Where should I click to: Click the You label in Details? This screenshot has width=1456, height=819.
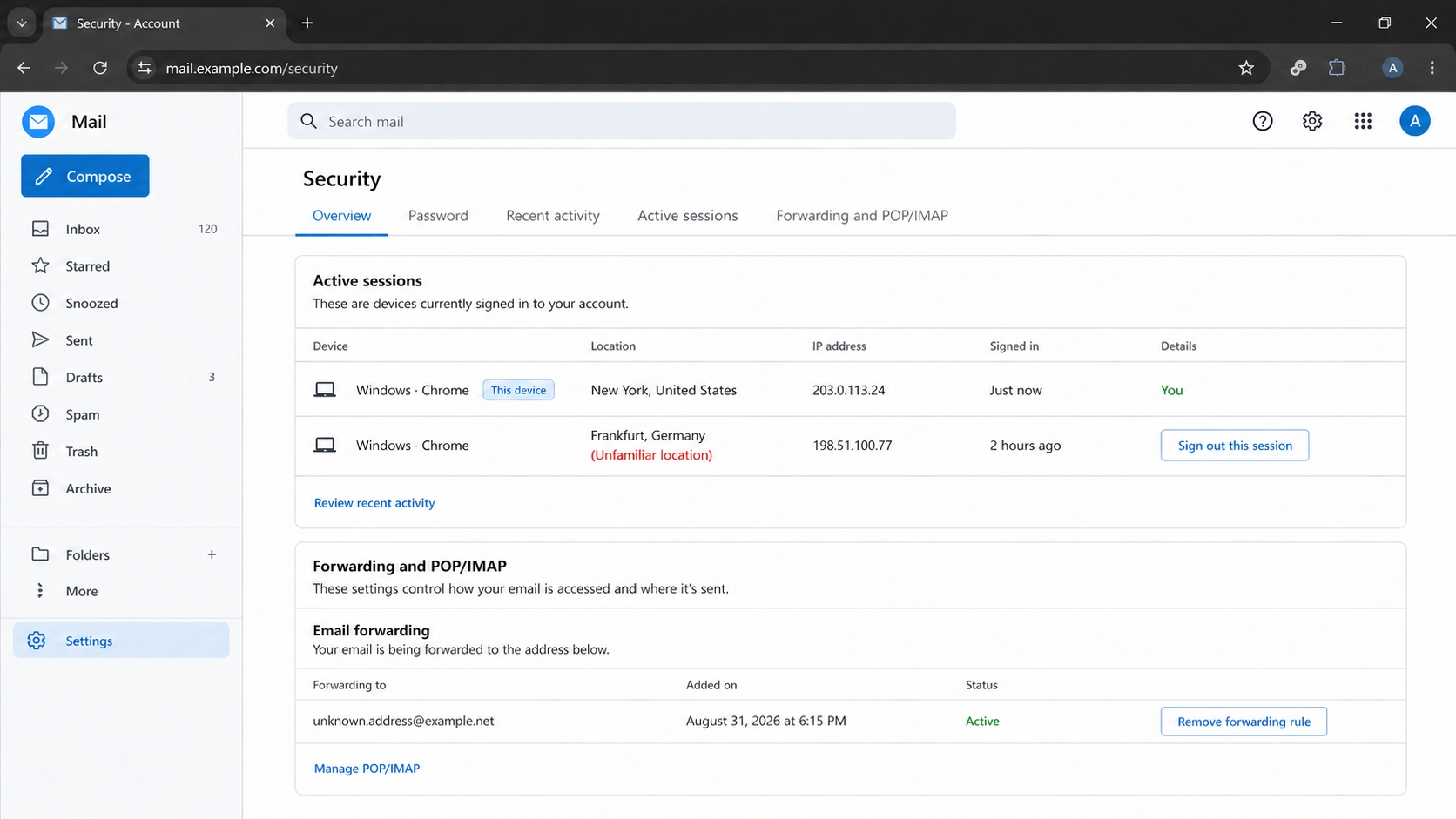click(x=1172, y=390)
